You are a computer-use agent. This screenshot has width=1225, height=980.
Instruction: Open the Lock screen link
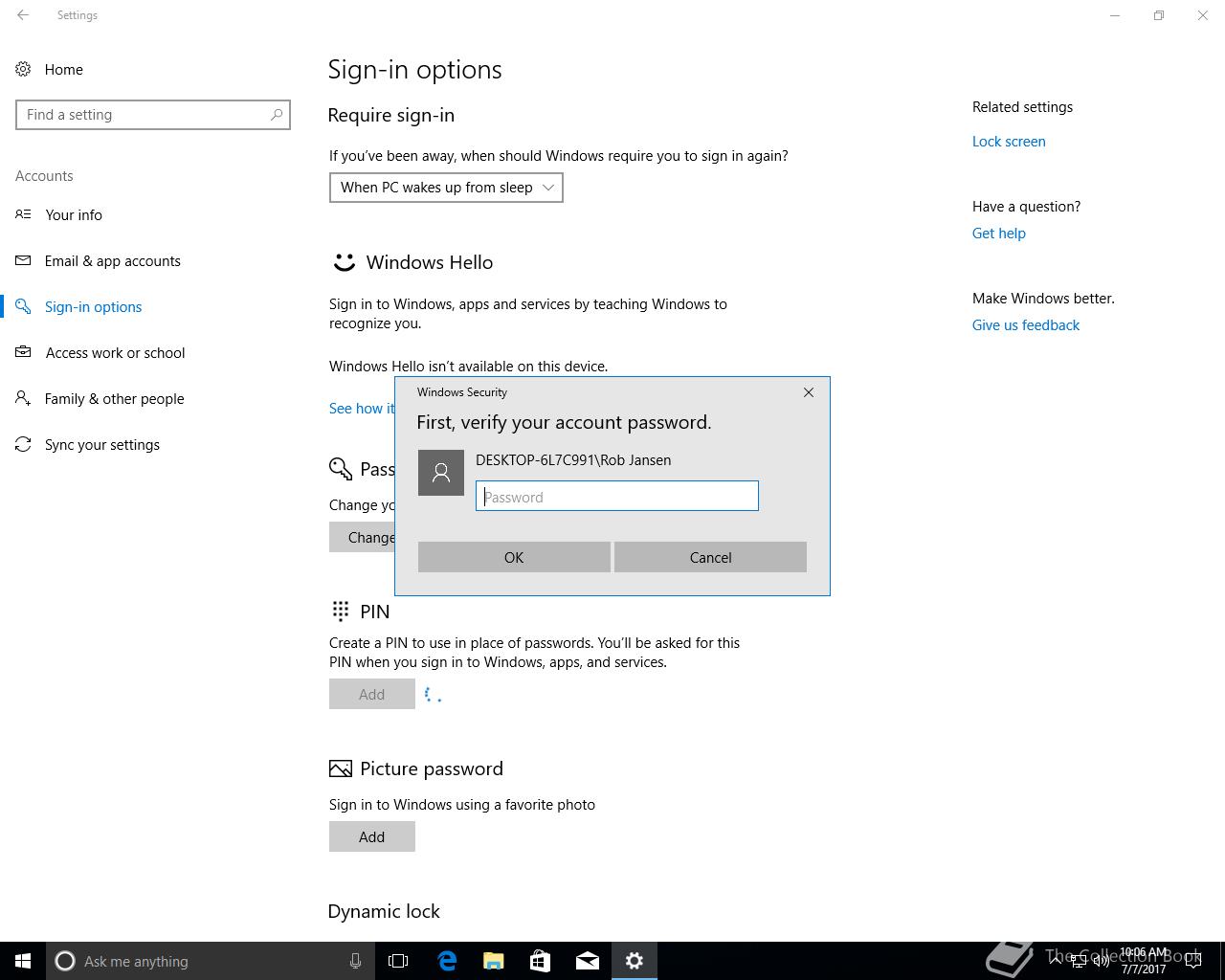click(x=1009, y=141)
